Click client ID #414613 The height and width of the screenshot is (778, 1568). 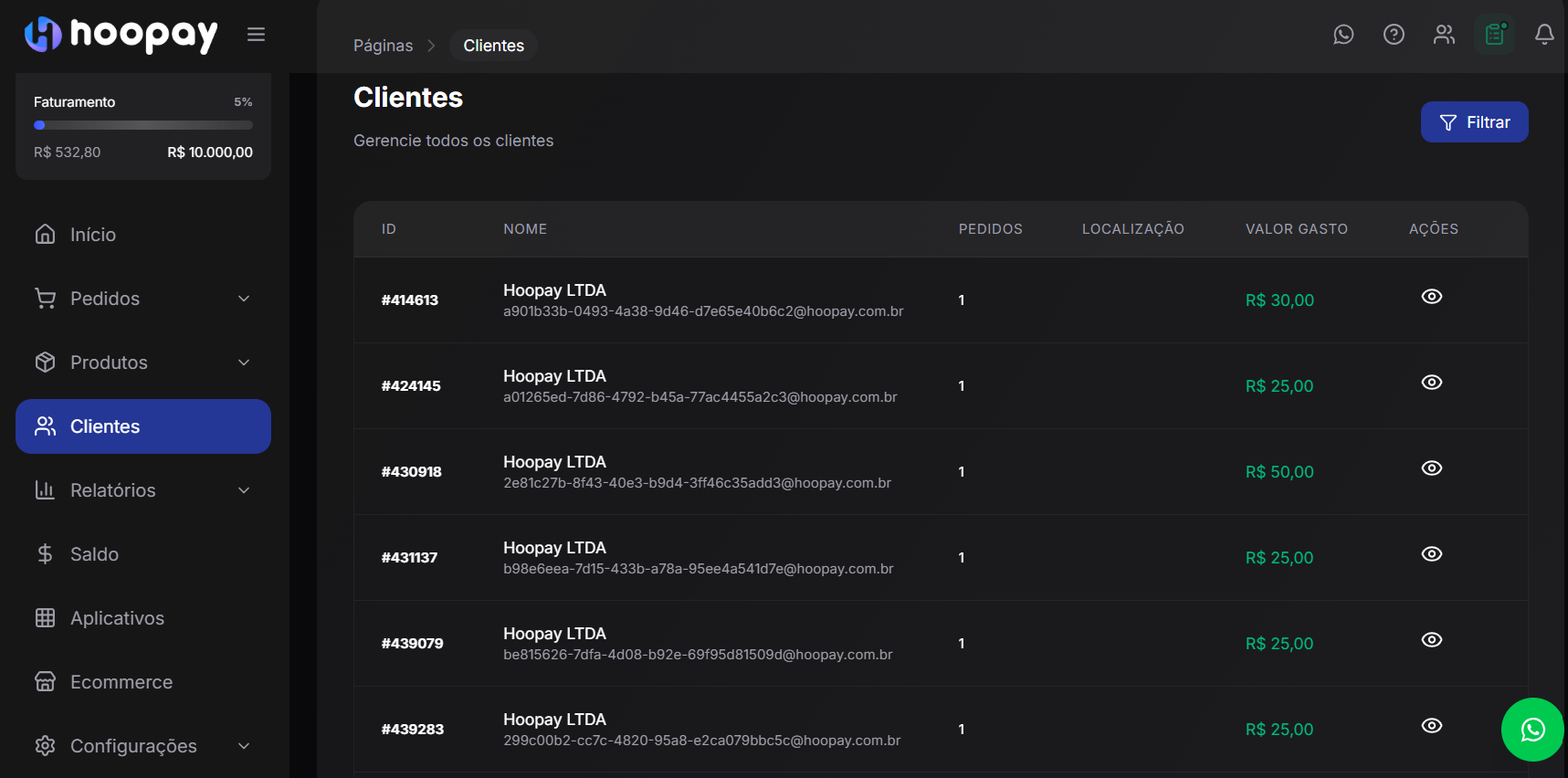(410, 300)
